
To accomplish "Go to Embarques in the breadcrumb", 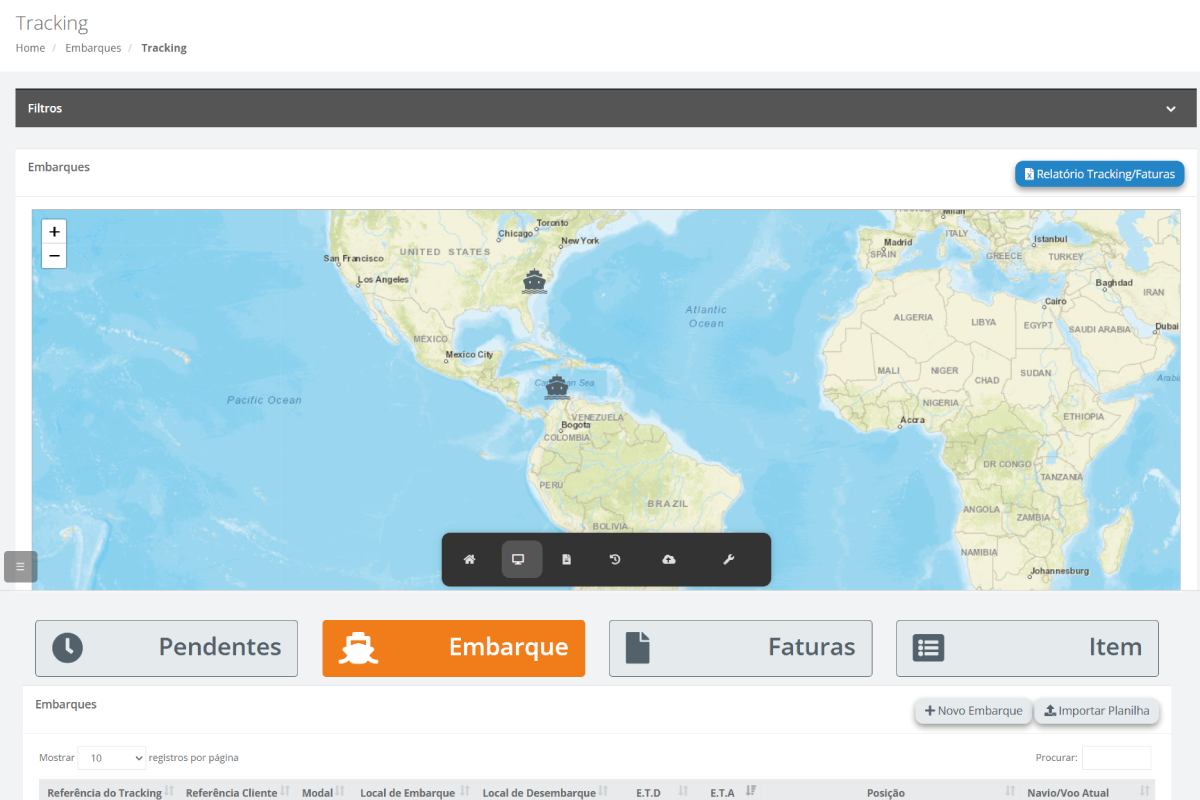I will coord(93,48).
